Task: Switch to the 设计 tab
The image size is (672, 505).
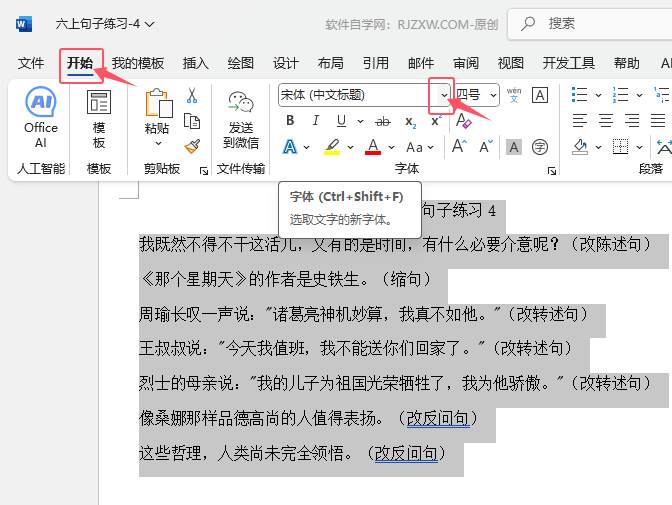Action: coord(285,63)
